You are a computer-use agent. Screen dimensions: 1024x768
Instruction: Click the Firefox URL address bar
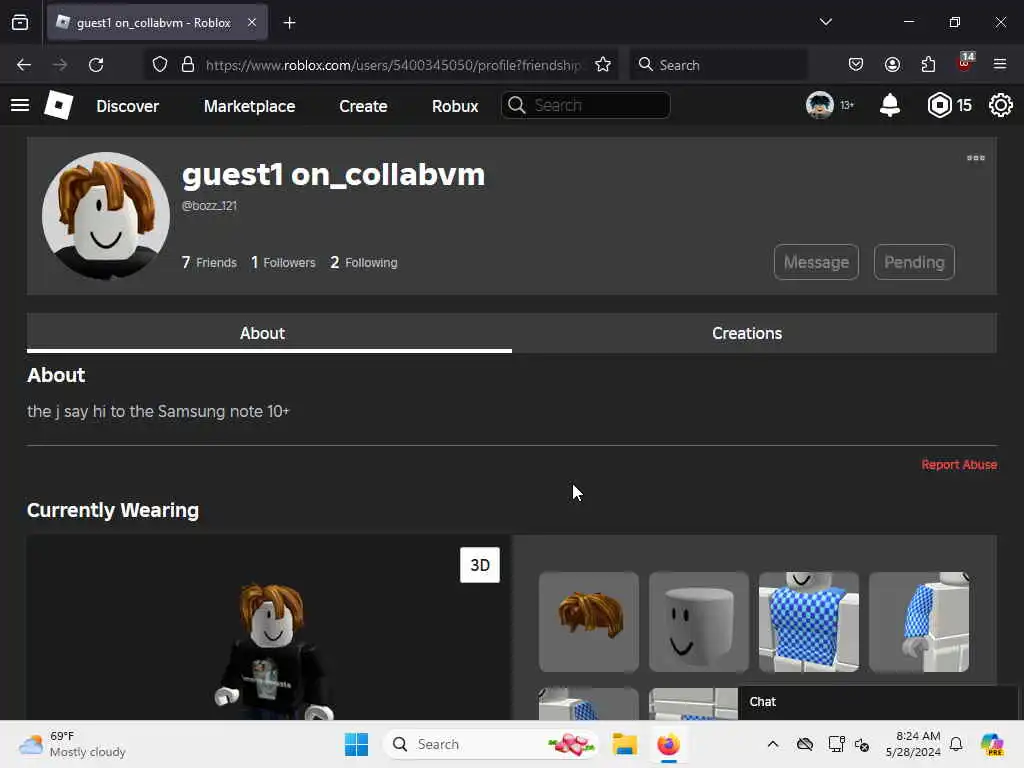click(392, 65)
